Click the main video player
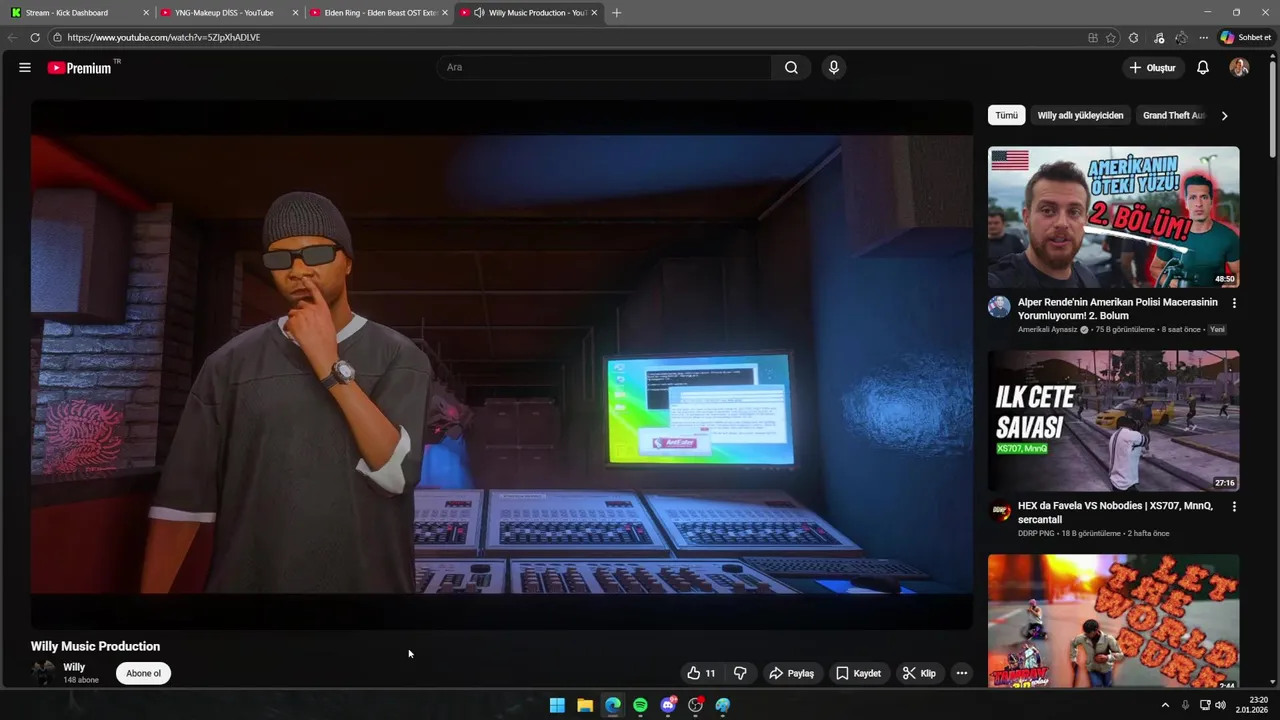This screenshot has width=1280, height=720. point(502,365)
